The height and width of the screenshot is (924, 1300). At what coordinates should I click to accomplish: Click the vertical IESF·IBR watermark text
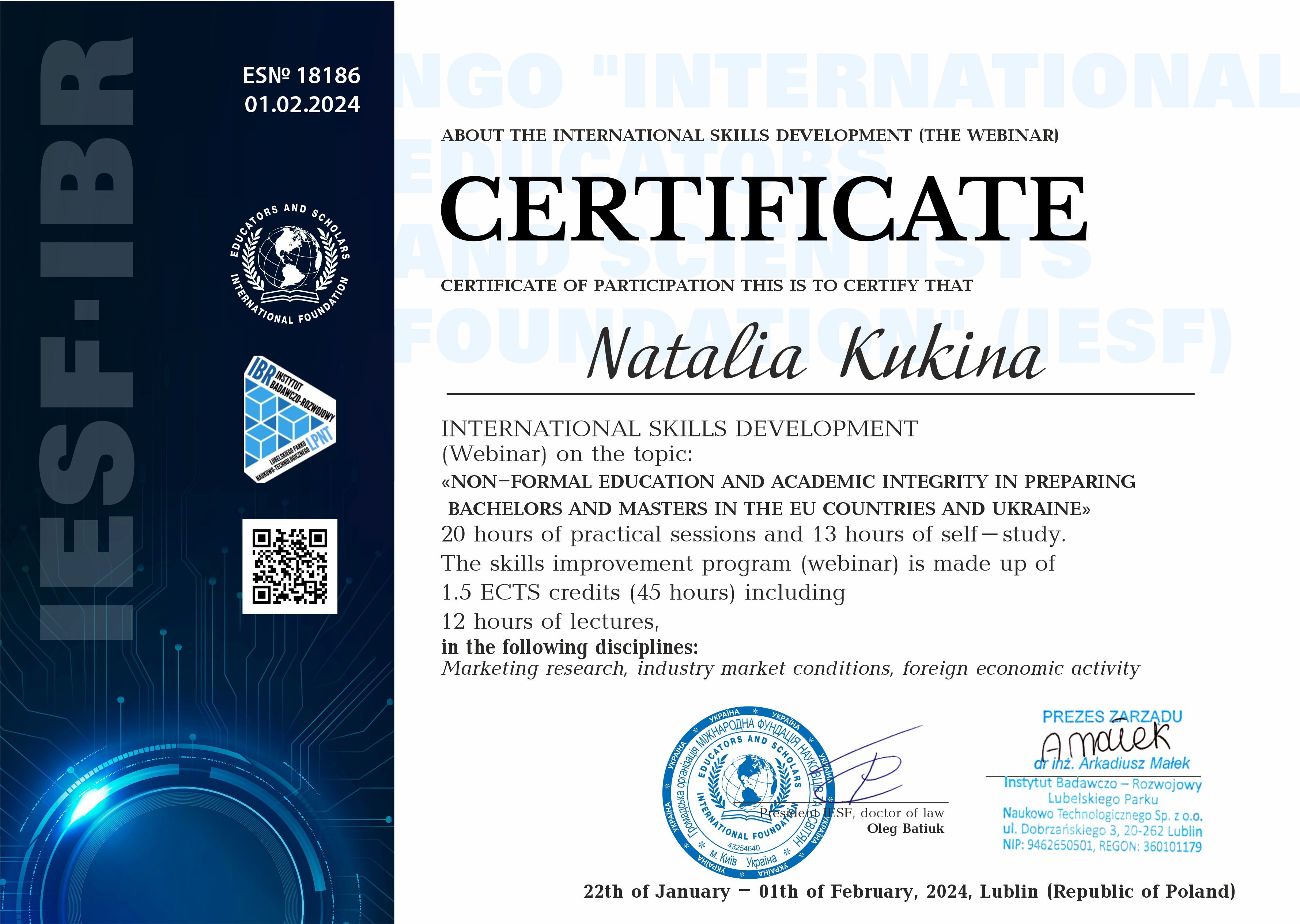click(87, 341)
